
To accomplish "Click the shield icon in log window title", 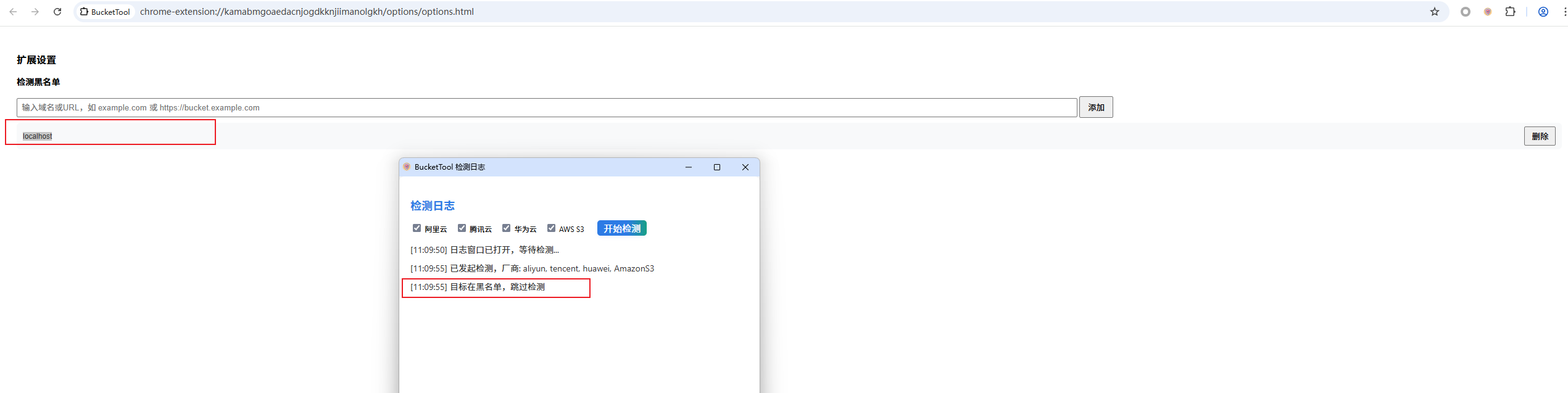I will (x=407, y=167).
